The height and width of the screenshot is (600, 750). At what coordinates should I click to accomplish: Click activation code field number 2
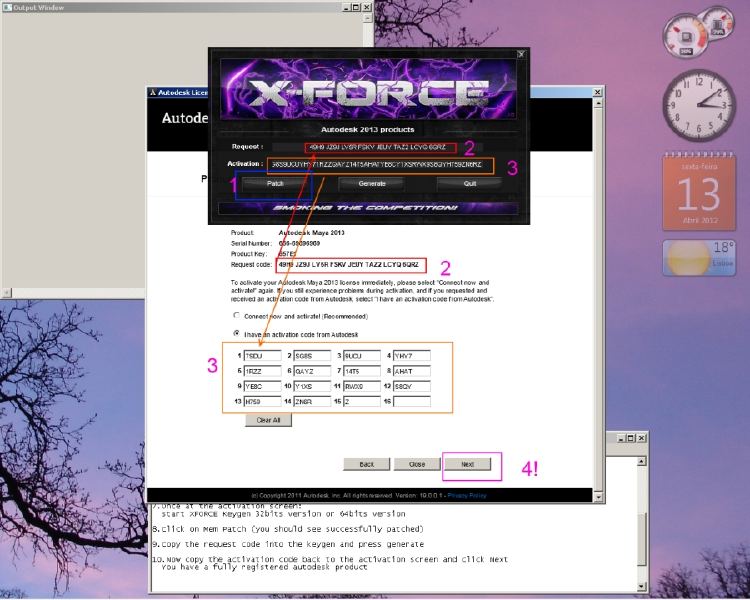pos(312,356)
